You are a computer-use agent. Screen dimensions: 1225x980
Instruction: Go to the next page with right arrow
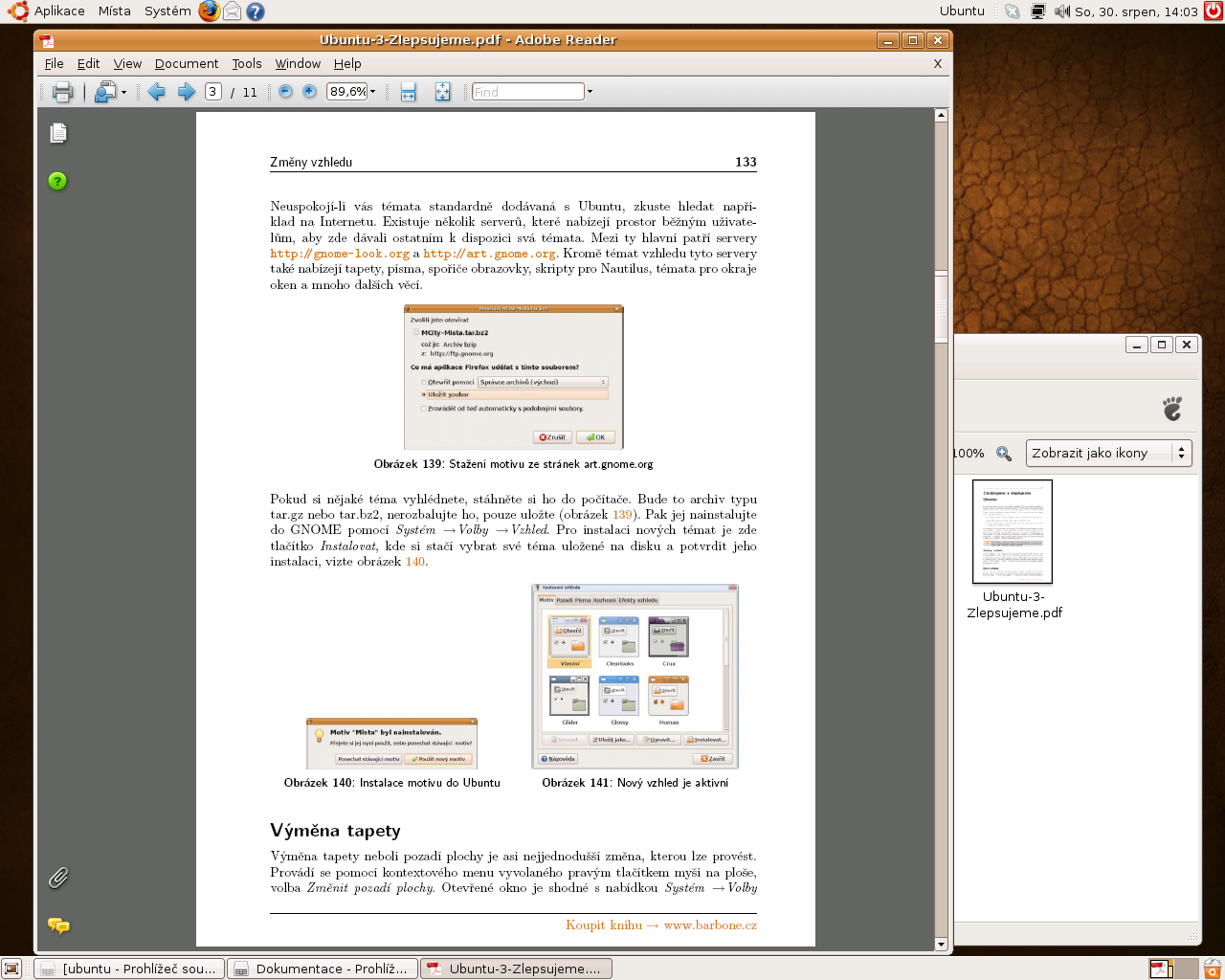(187, 92)
